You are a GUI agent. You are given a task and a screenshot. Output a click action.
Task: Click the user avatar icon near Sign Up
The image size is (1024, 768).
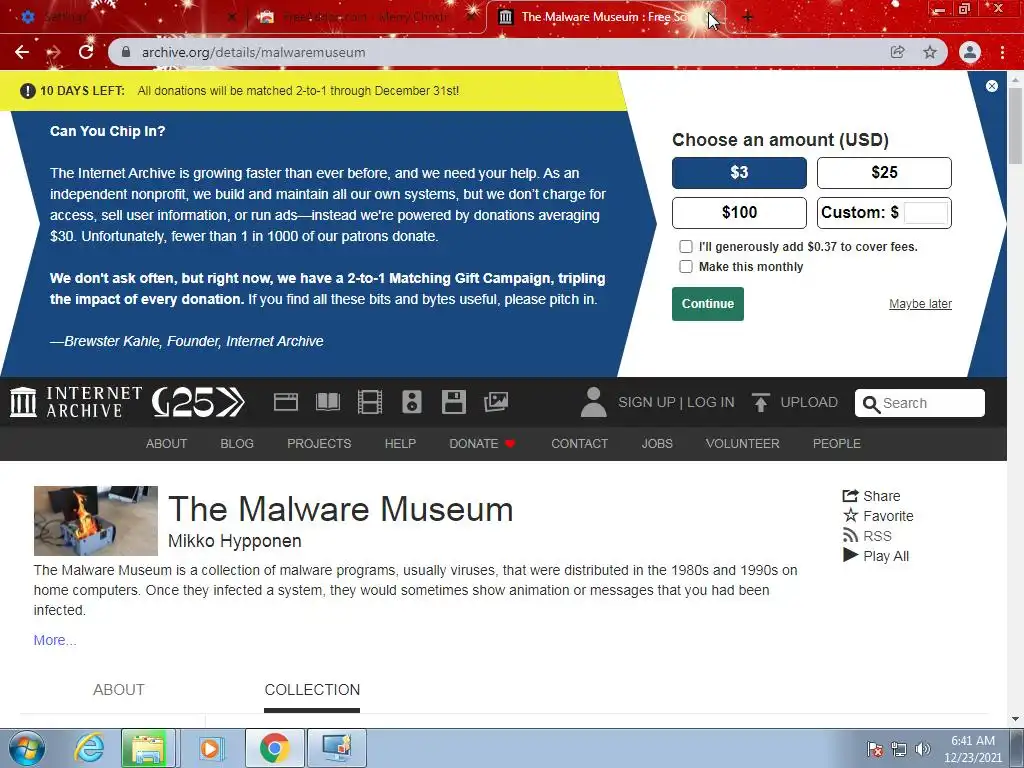point(594,402)
